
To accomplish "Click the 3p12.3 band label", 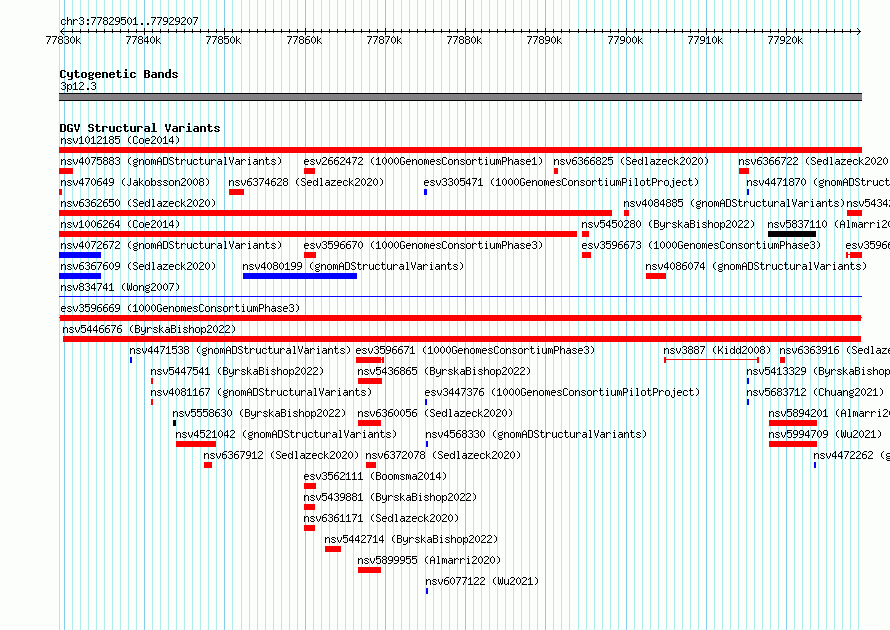I will click(78, 86).
